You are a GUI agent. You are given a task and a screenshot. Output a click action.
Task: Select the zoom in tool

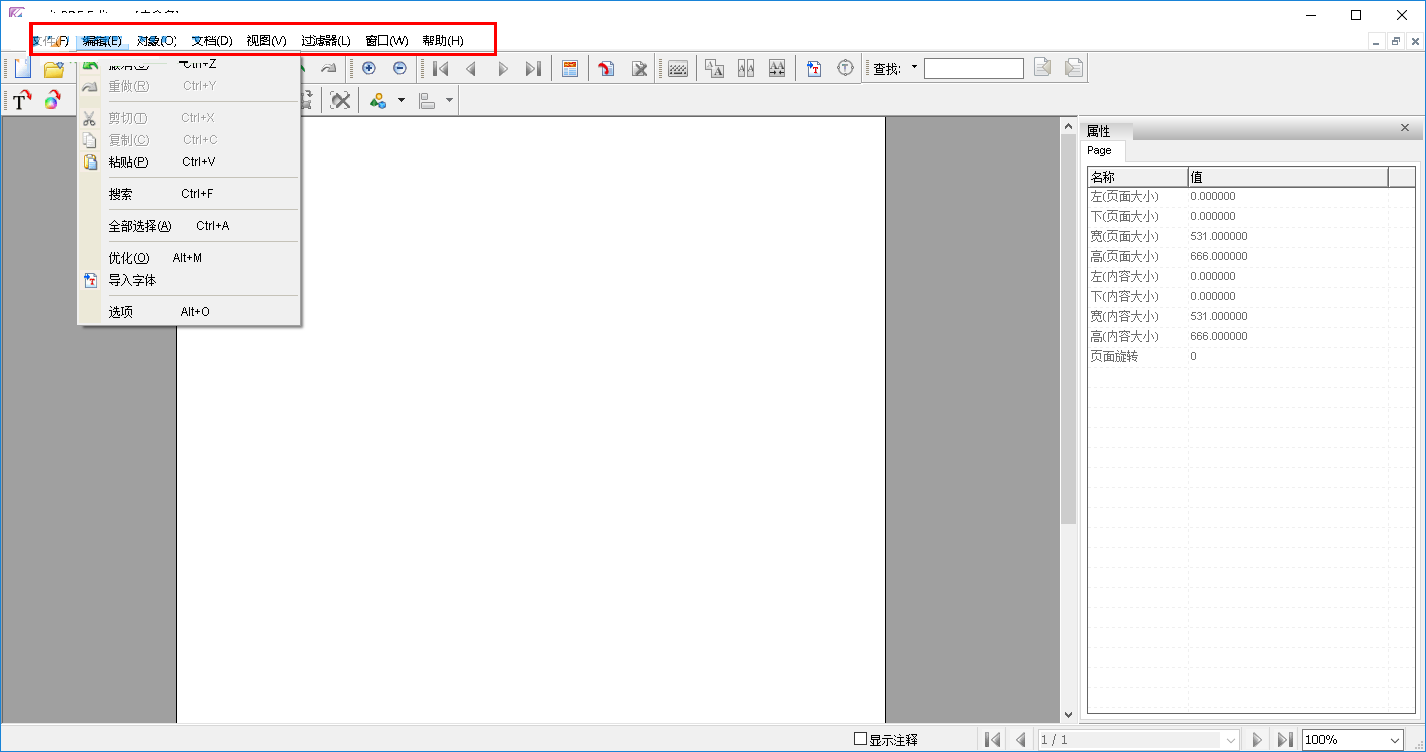pos(368,68)
